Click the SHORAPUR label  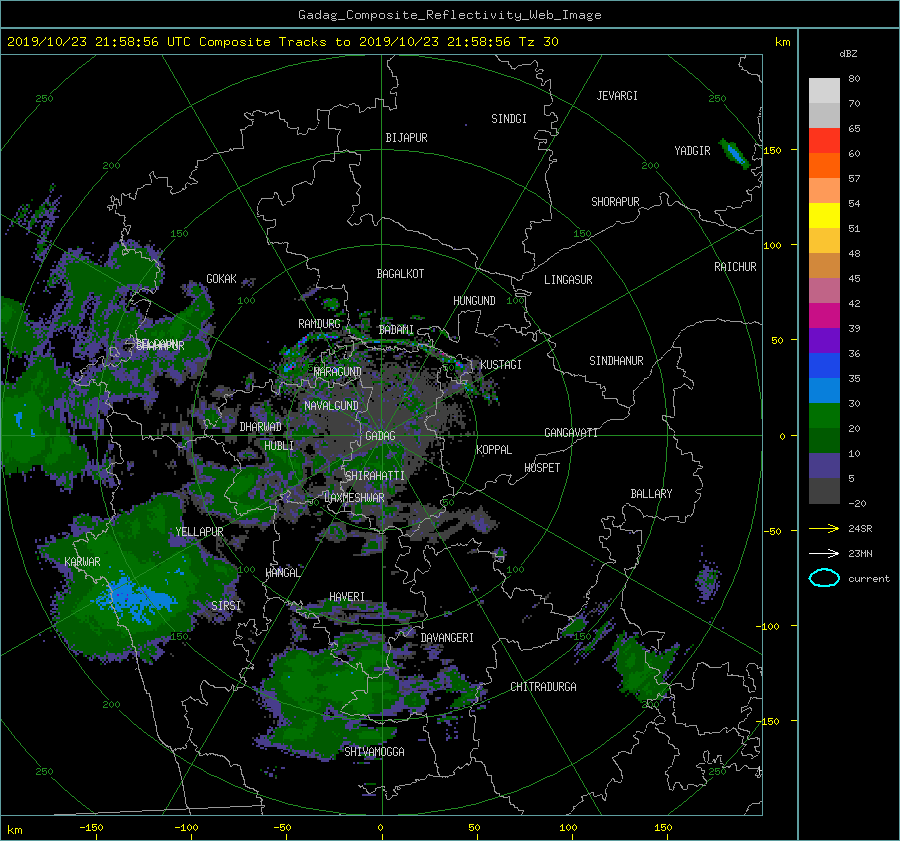[x=615, y=202]
